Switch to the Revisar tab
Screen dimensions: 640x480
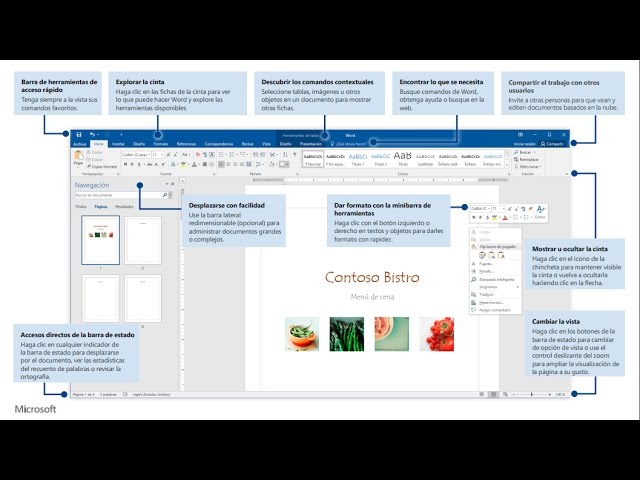[247, 144]
